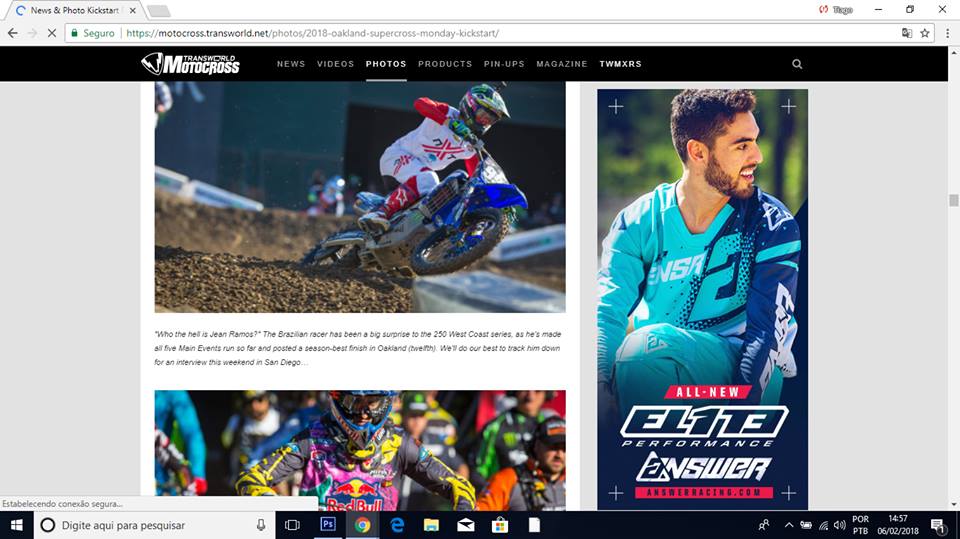Open Task View in taskbar
The height and width of the screenshot is (539, 960).
coord(293,525)
